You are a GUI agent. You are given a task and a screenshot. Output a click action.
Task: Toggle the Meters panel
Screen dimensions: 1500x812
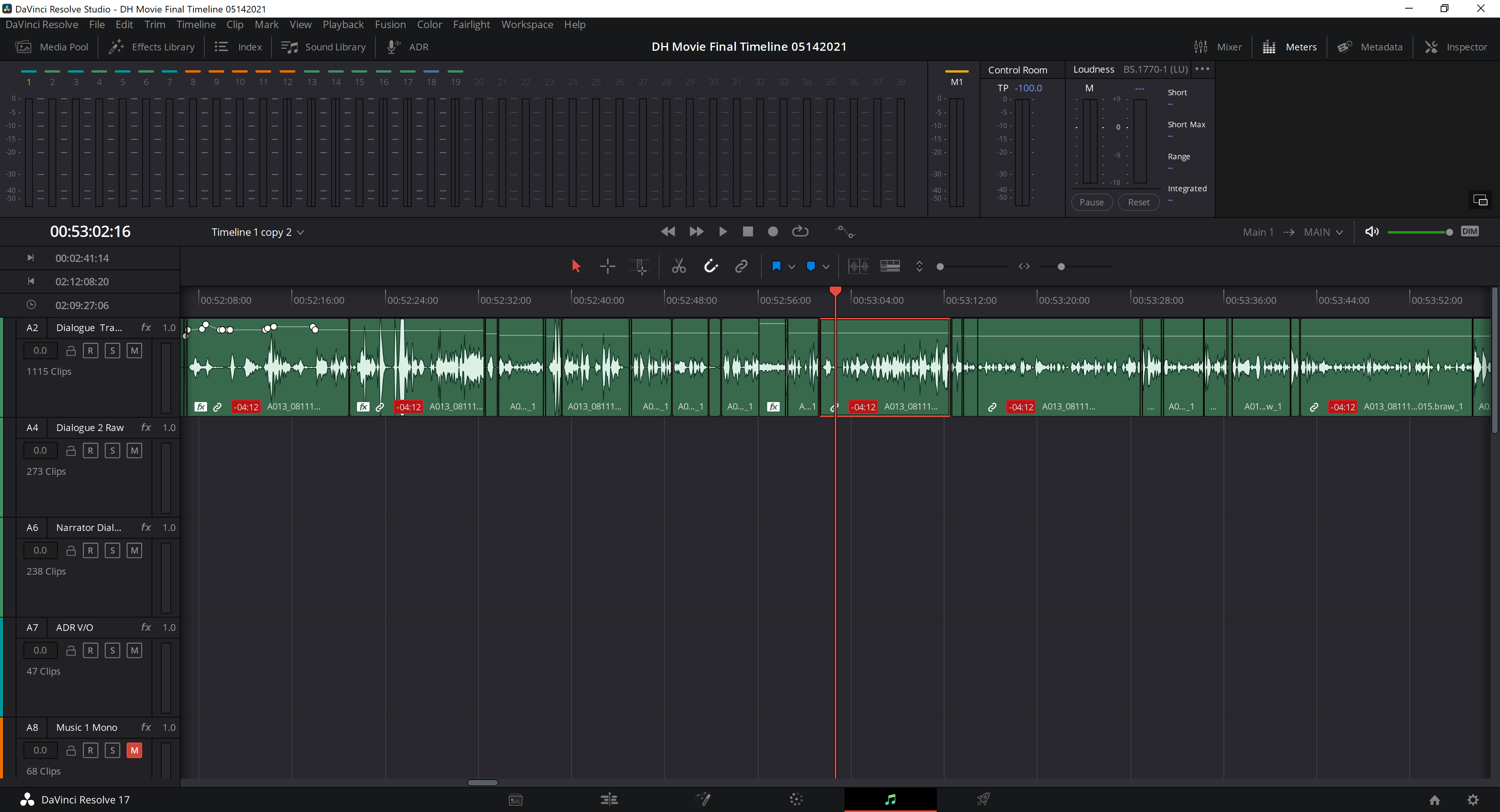tap(1289, 47)
